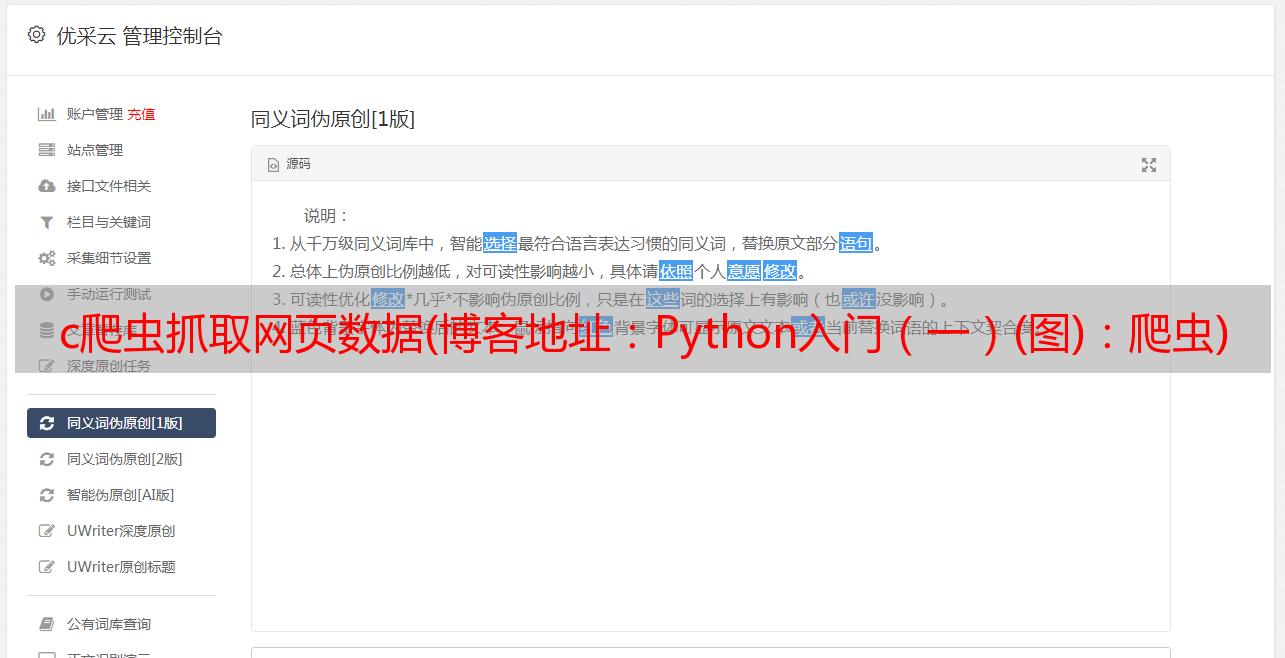The height and width of the screenshot is (658, 1285).
Task: Click highlighted 修改 after 意愿
Action: [780, 271]
